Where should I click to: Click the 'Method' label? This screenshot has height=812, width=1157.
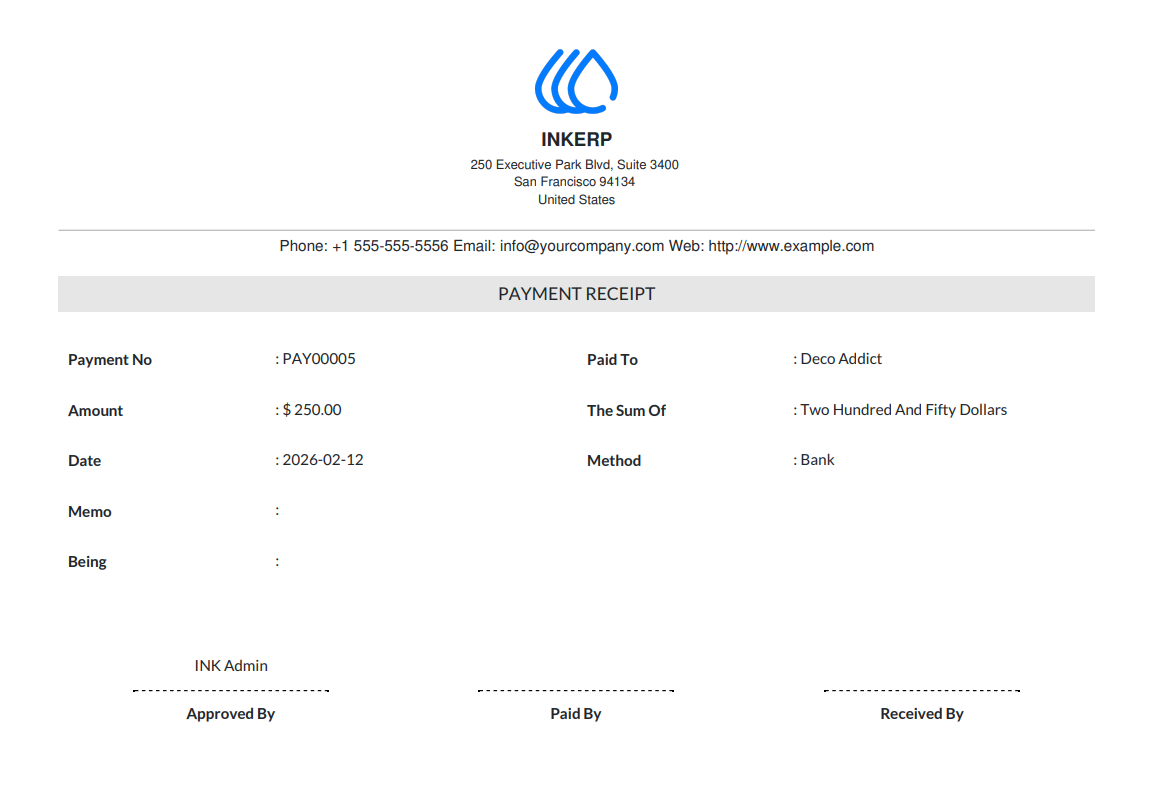pos(614,461)
